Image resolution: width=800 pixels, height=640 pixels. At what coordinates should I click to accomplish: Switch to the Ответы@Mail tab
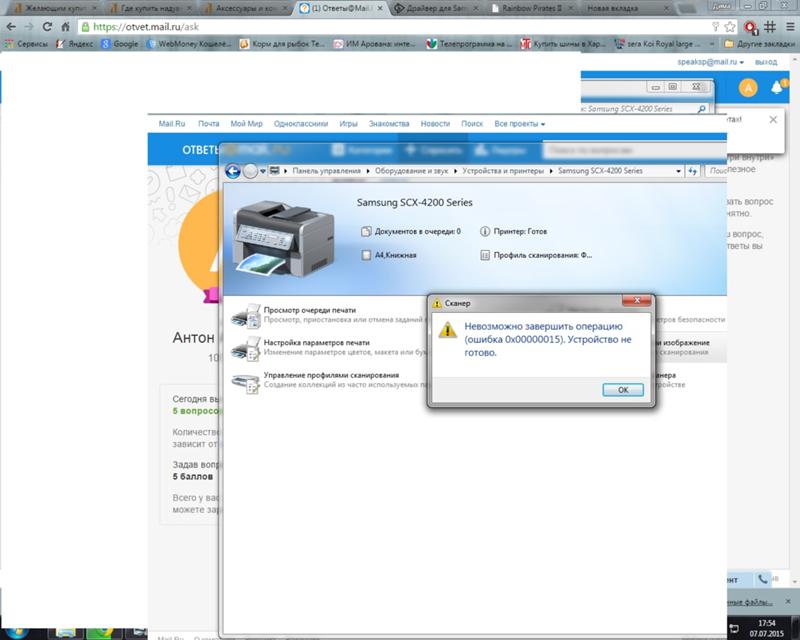pos(340,8)
